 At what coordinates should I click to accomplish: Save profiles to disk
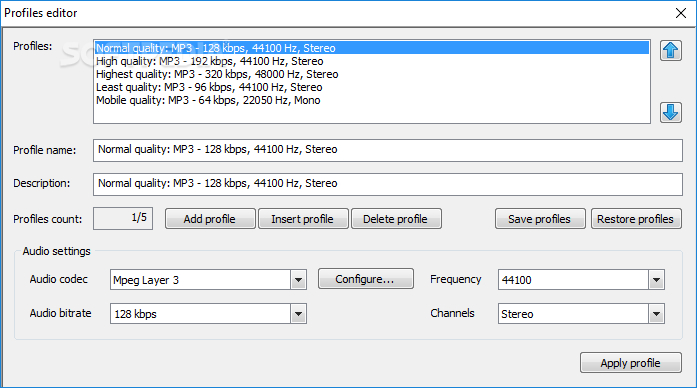pyautogui.click(x=540, y=219)
